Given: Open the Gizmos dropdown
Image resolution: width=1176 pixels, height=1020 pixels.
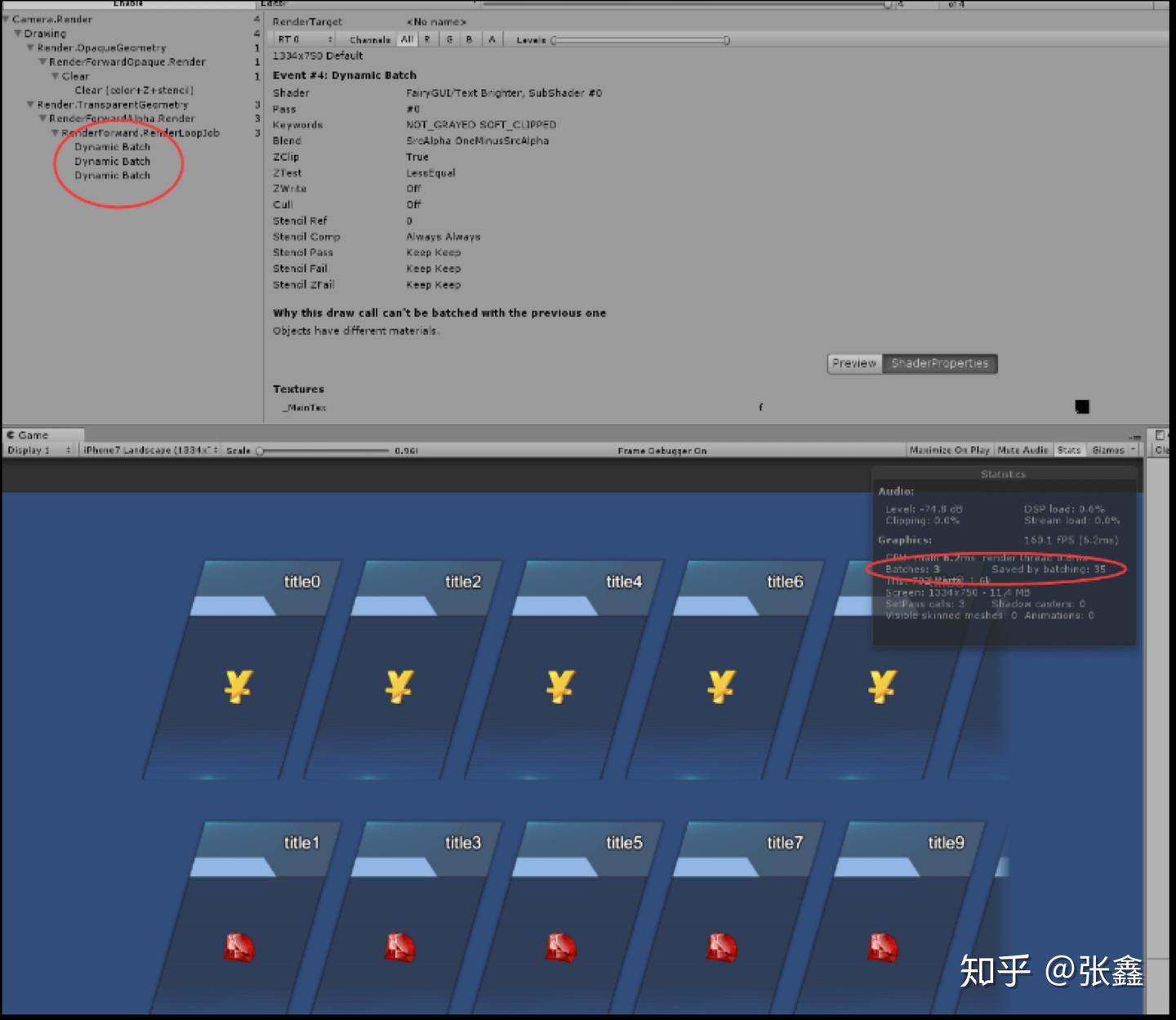Looking at the screenshot, I should click(1113, 450).
